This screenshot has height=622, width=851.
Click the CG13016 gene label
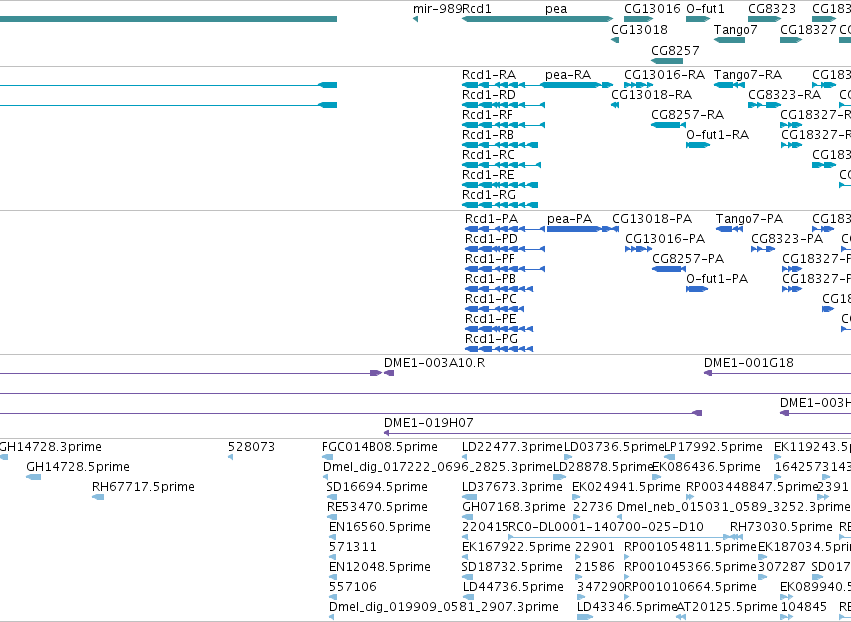pos(652,9)
